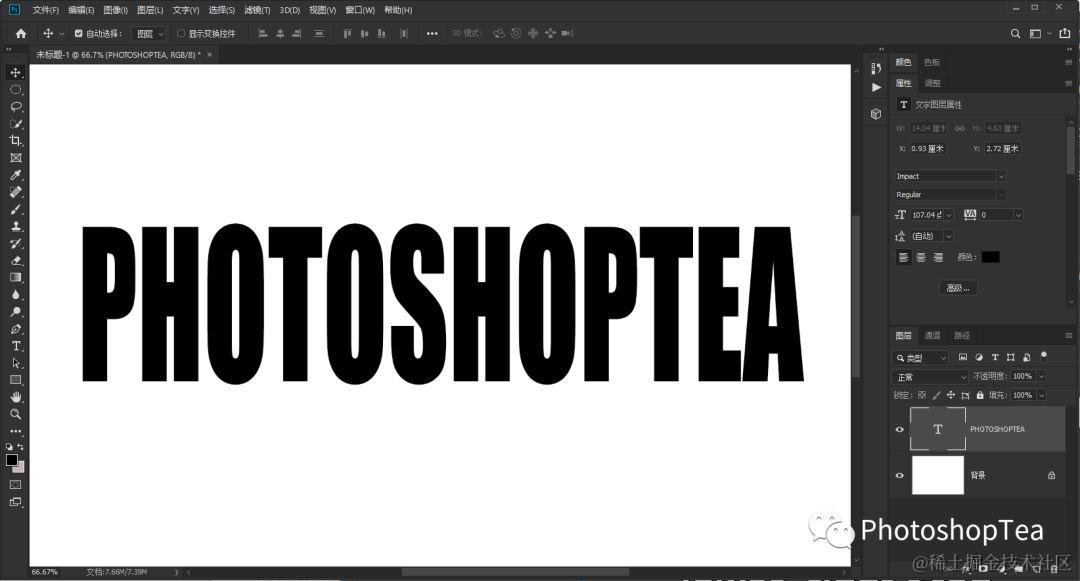1080x581 pixels.
Task: Toggle the layer filter on/off switch
Action: coord(1043,357)
